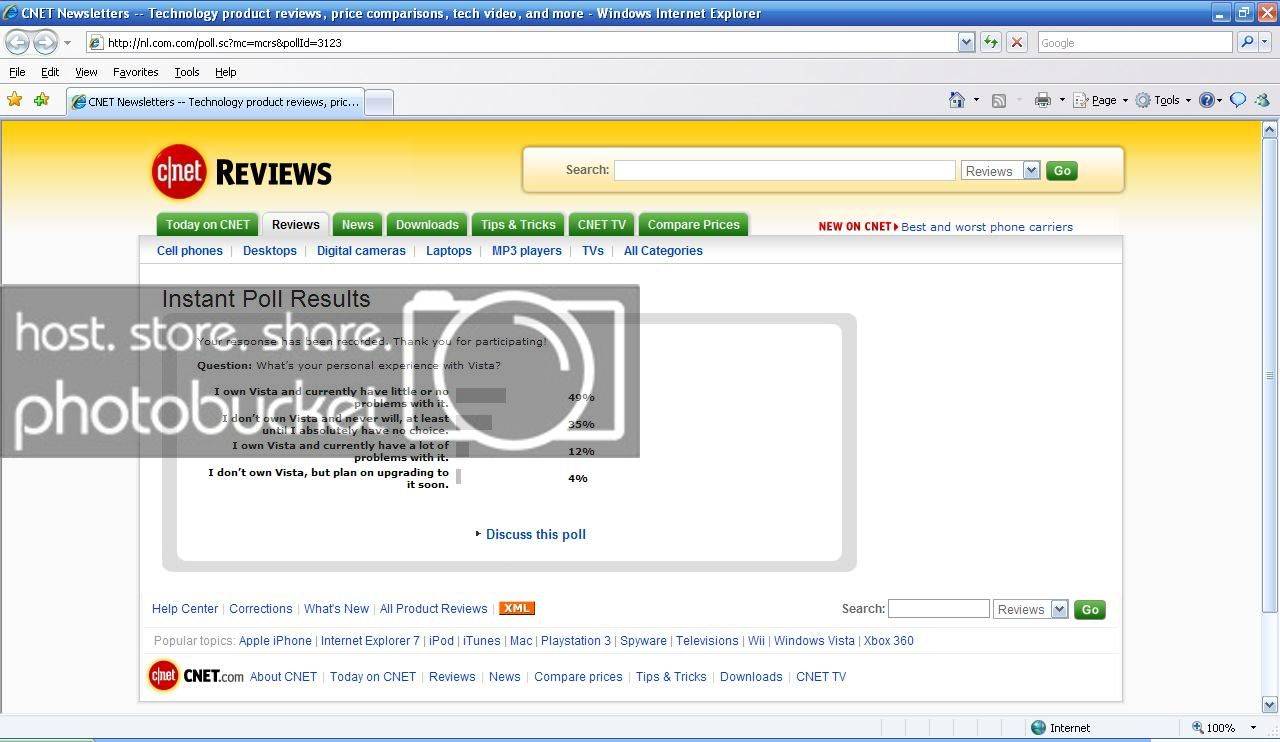Click the CNET.com footer logo
The height and width of the screenshot is (742, 1280).
tap(196, 676)
